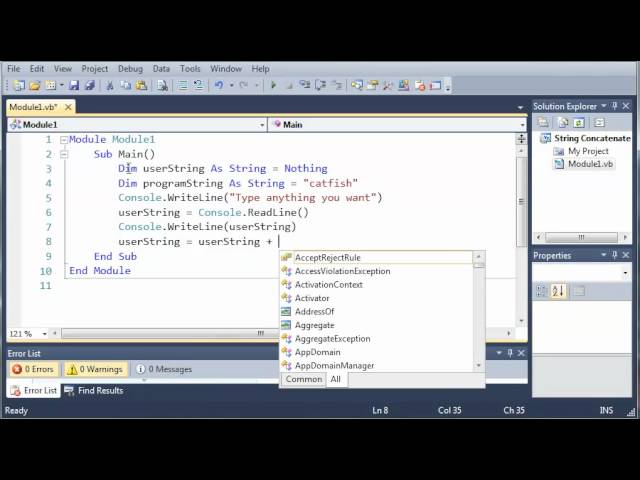Click the Save Module1.vb toolbar icon
Image resolution: width=640 pixels, height=480 pixels.
tap(76, 86)
